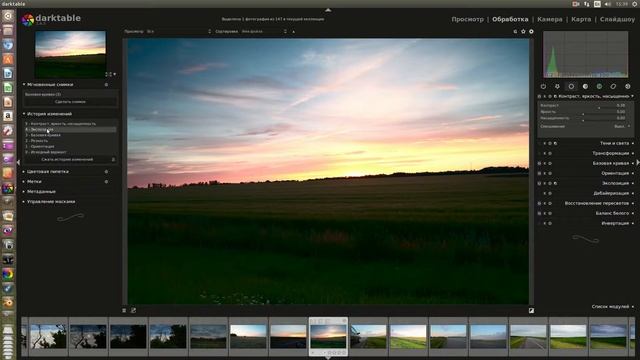Expand the Метаданные panel

click(x=24, y=191)
